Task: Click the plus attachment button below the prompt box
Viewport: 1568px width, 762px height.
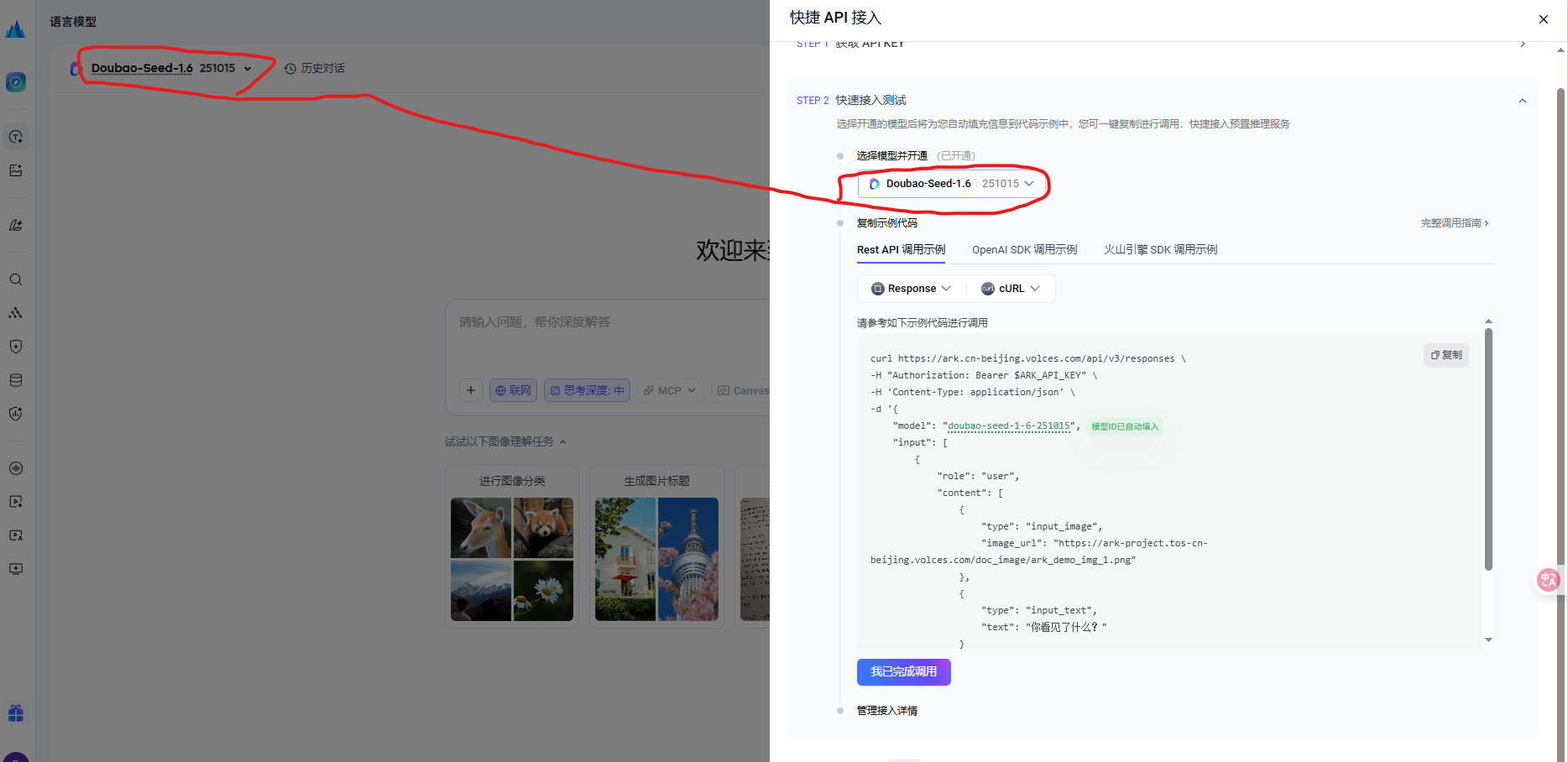Action: pyautogui.click(x=471, y=390)
